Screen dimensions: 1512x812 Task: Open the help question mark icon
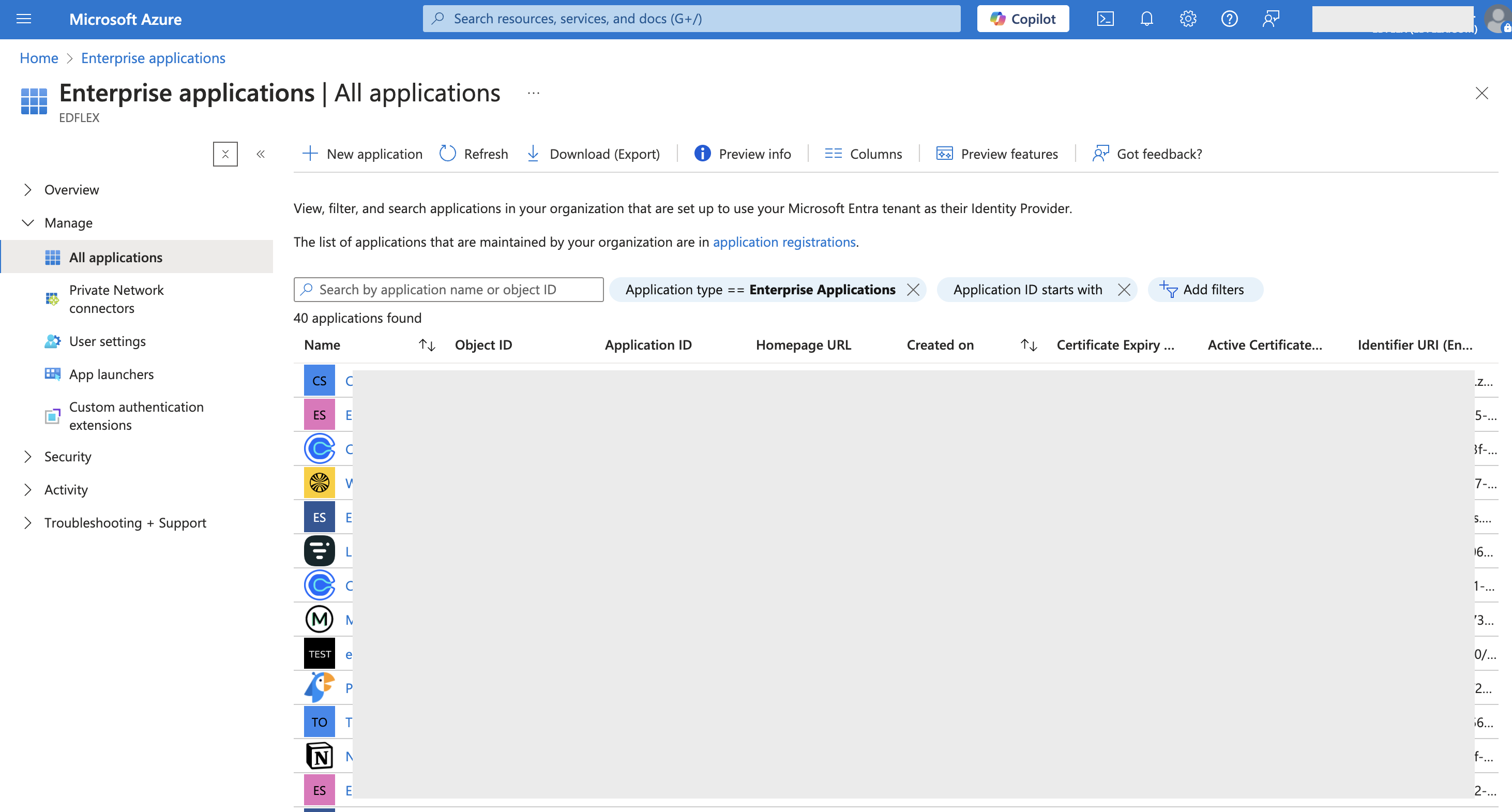point(1229,19)
